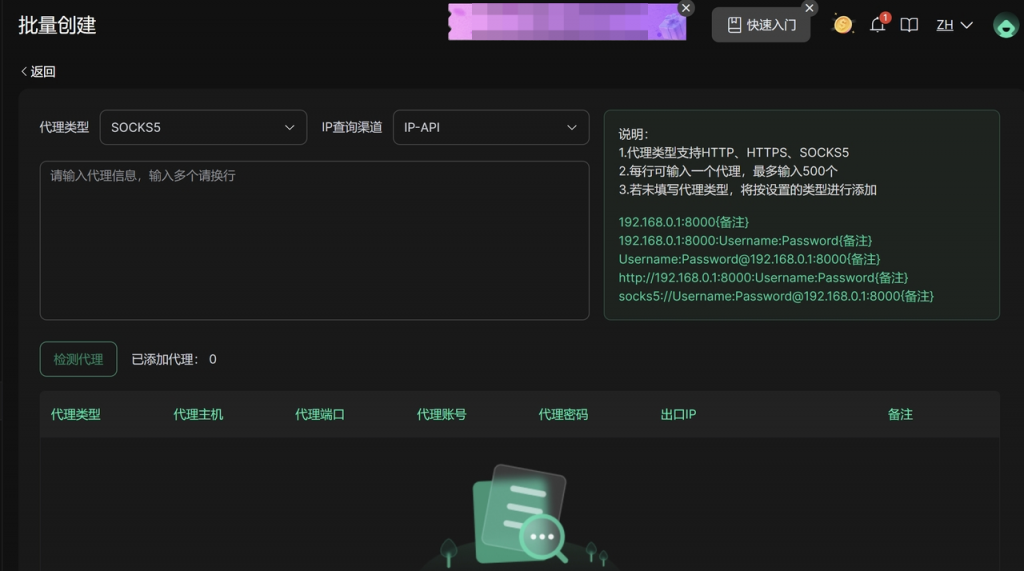The width and height of the screenshot is (1024, 571).
Task: Open the IP查询渠道 IP-API dropdown
Action: coord(490,128)
